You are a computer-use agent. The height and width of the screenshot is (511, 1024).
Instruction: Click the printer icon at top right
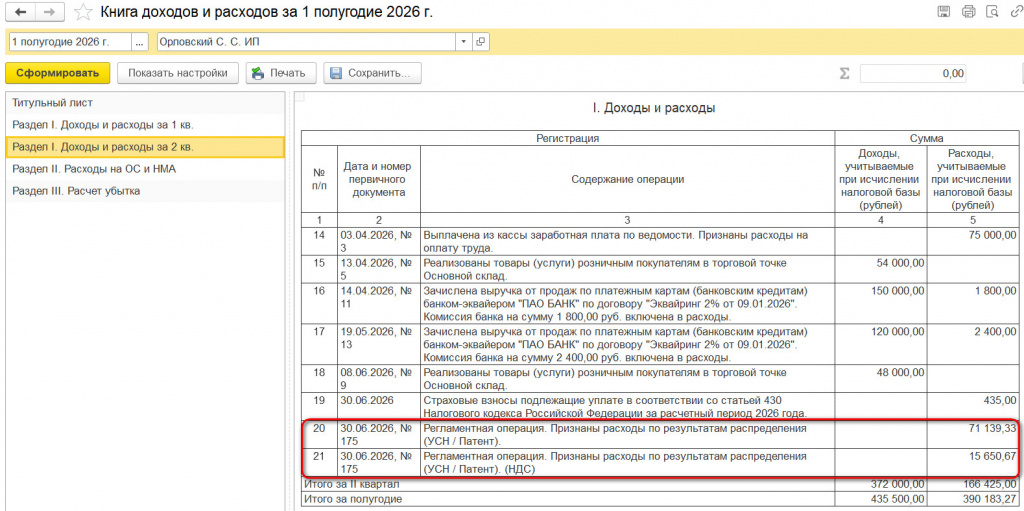pyautogui.click(x=968, y=11)
